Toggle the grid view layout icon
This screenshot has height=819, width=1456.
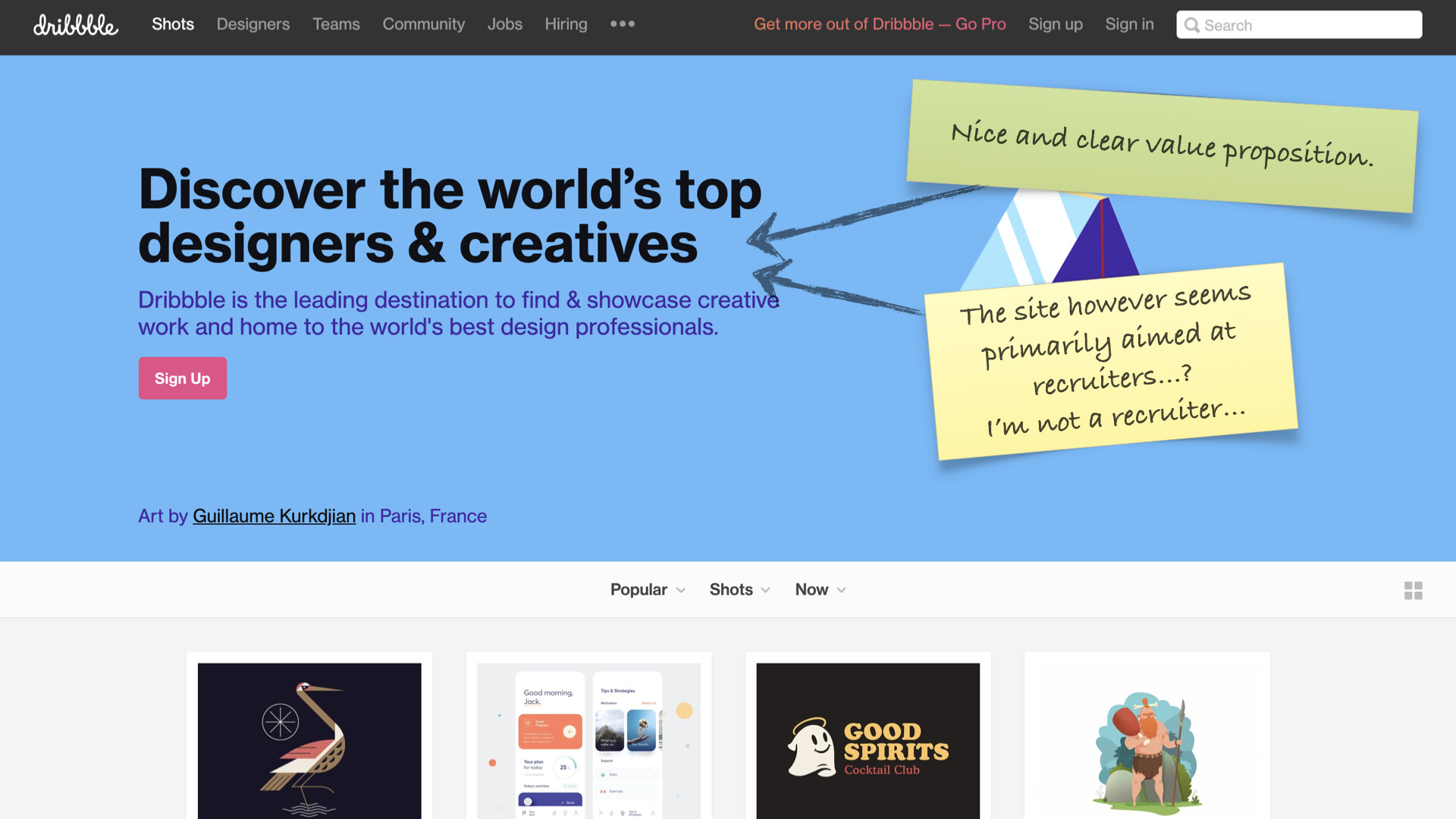tap(1413, 590)
